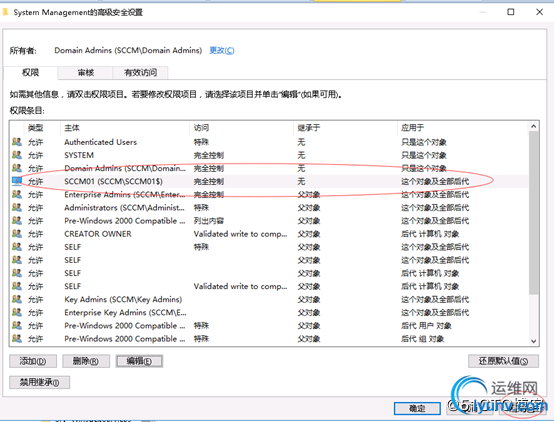
Task: Sort by the 类型 column header
Action: point(42,128)
